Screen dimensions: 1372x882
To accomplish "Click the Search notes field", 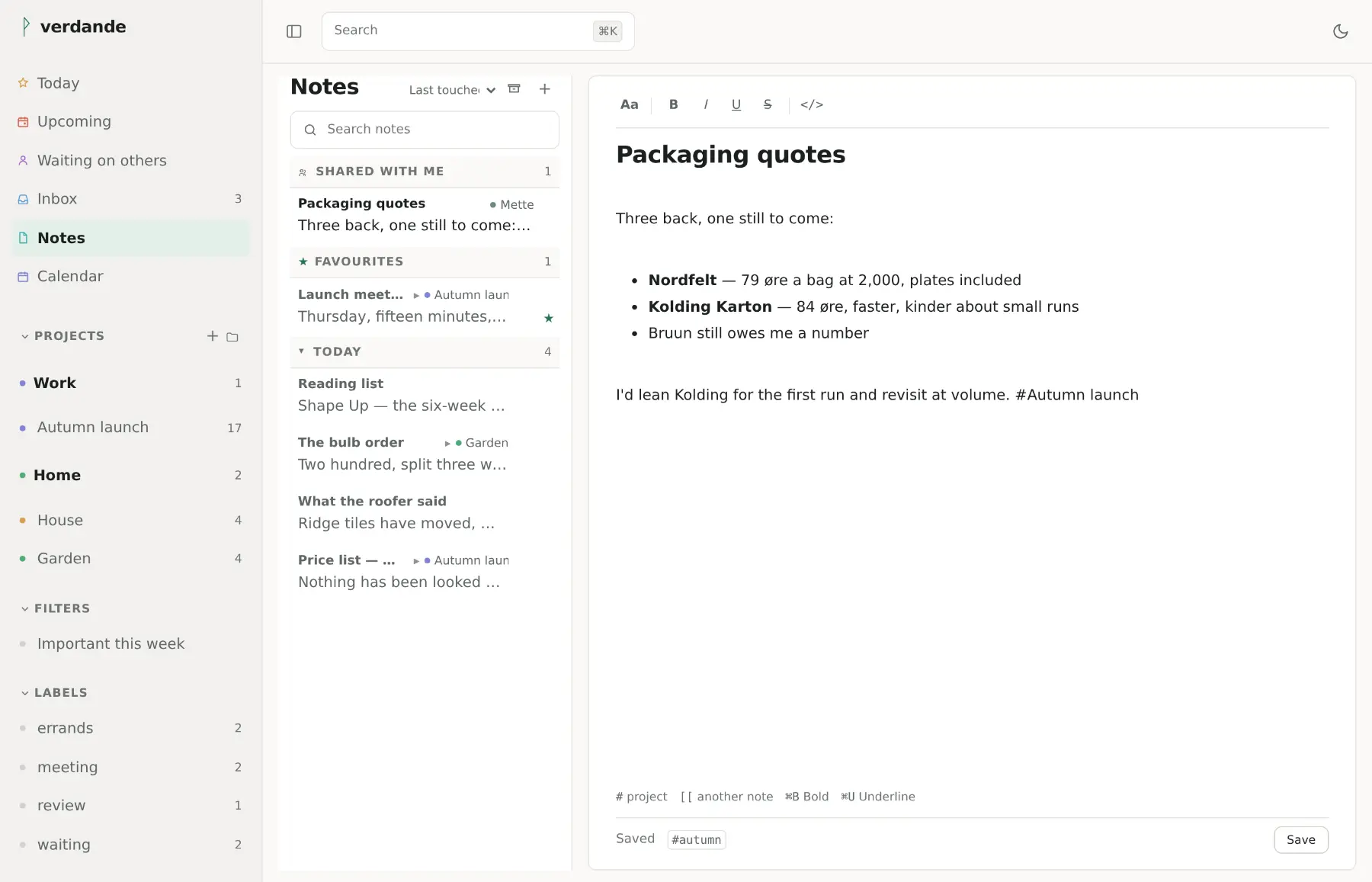I will pos(425,130).
